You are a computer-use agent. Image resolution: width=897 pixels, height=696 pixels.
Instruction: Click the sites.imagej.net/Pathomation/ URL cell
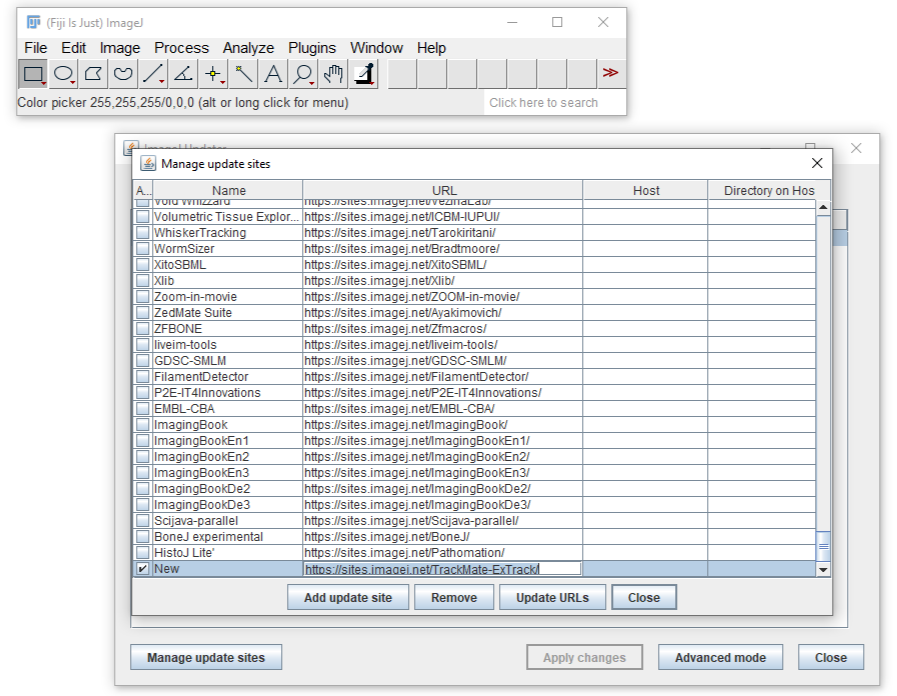tap(443, 553)
